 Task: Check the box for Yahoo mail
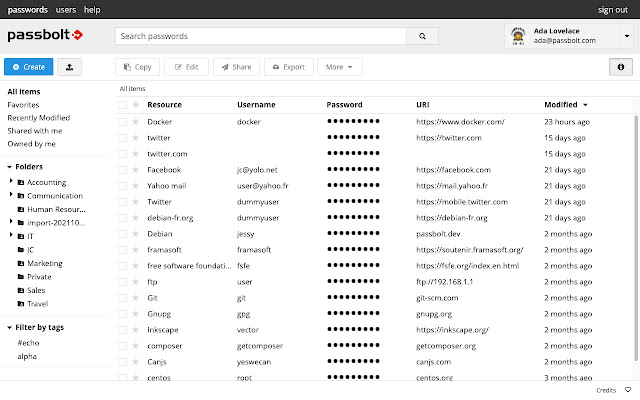(122, 186)
